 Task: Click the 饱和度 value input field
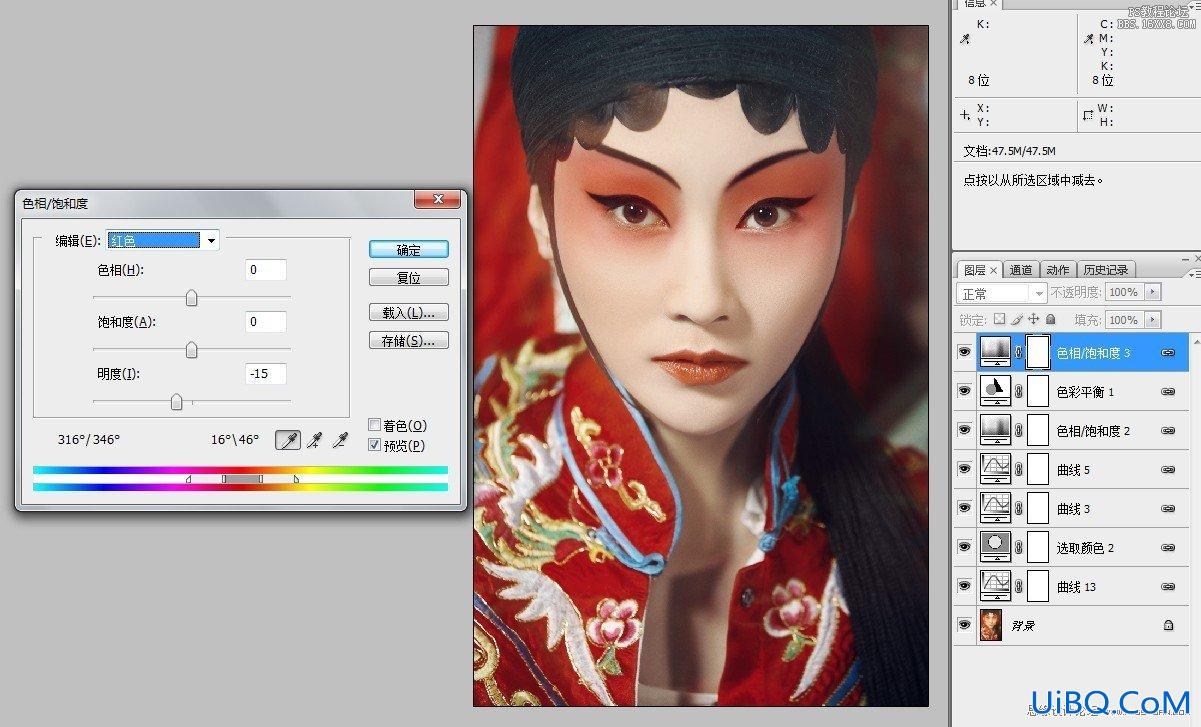[x=266, y=322]
